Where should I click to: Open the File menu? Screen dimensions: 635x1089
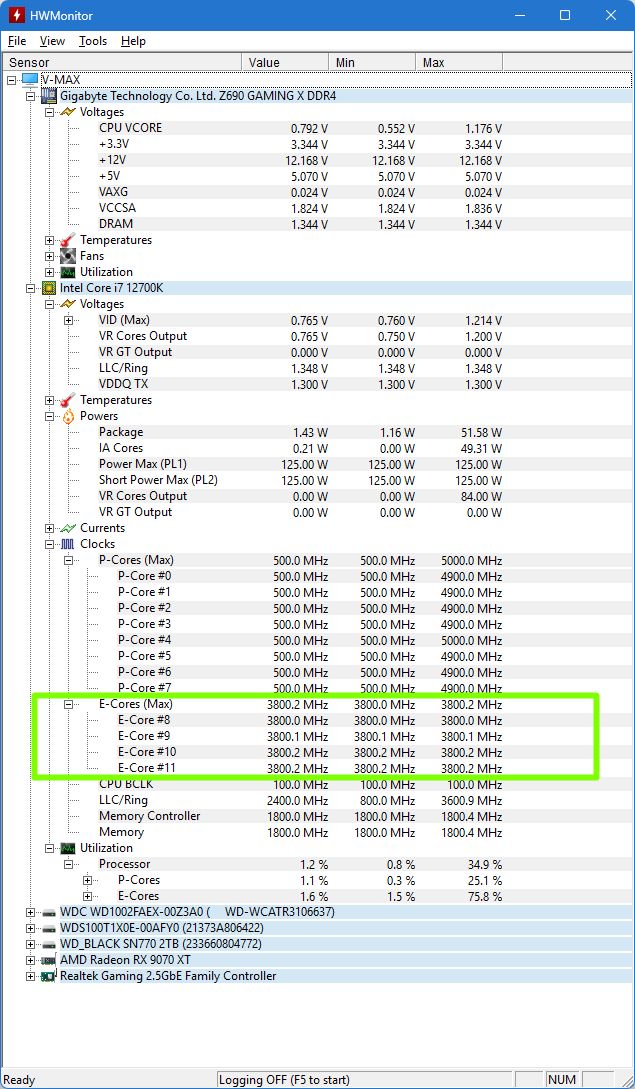point(17,41)
